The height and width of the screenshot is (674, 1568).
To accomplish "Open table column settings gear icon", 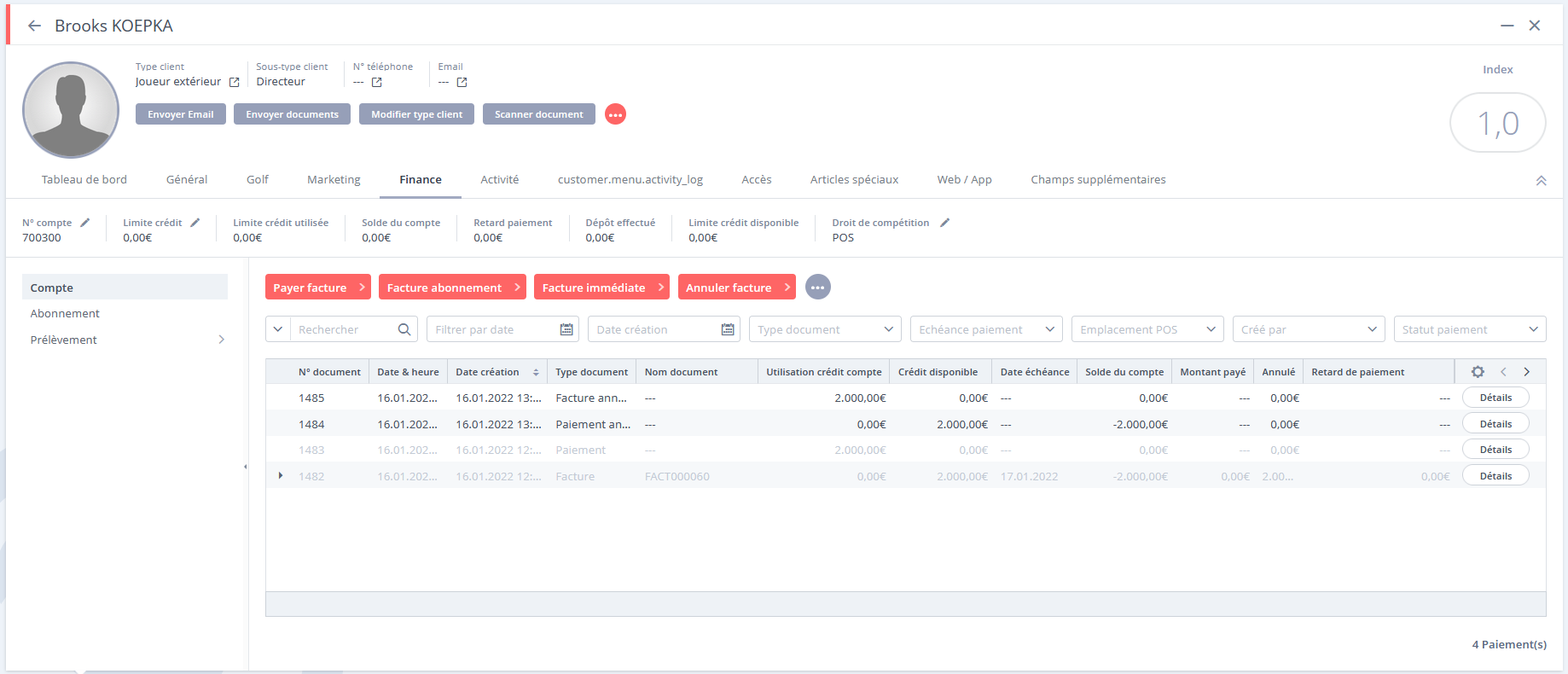I will click(x=1478, y=372).
